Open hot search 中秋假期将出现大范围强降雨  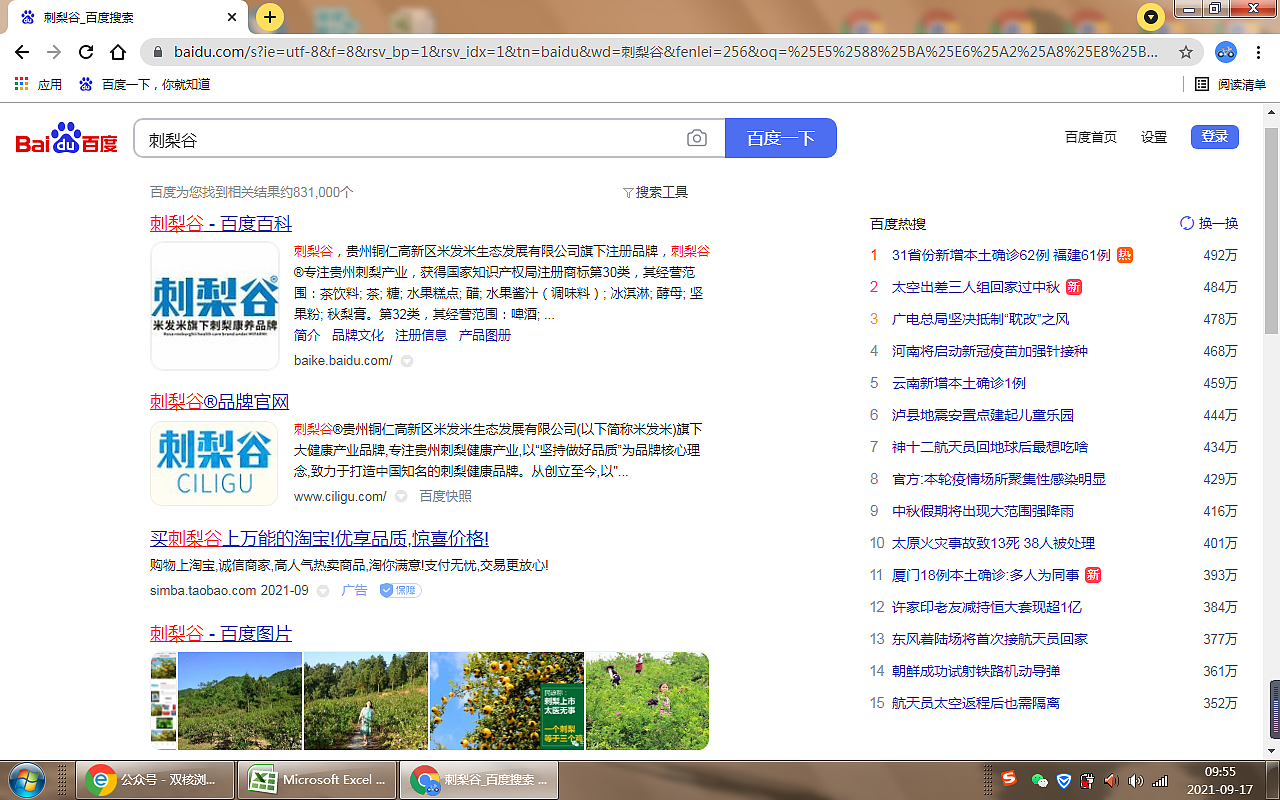click(x=983, y=511)
